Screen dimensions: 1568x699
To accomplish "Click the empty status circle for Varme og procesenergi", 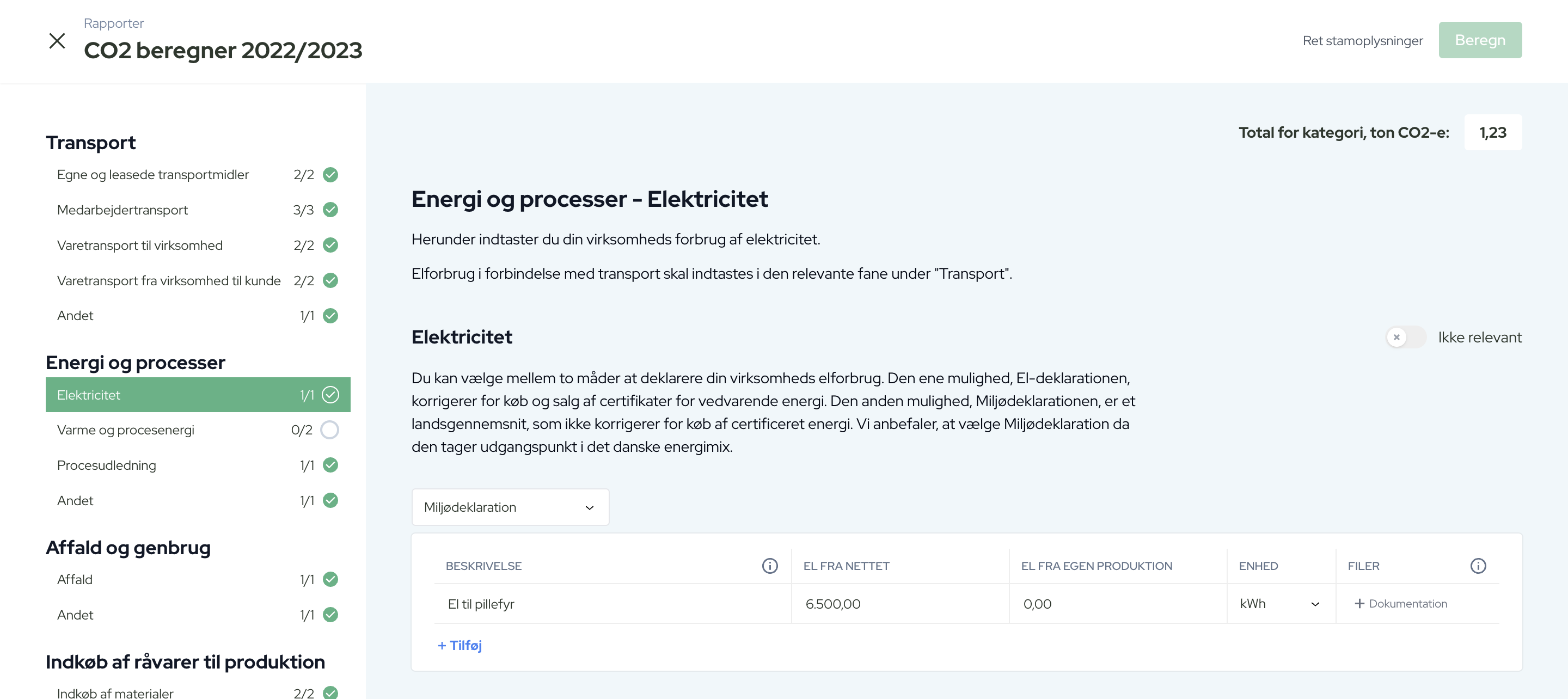I will 329,430.
